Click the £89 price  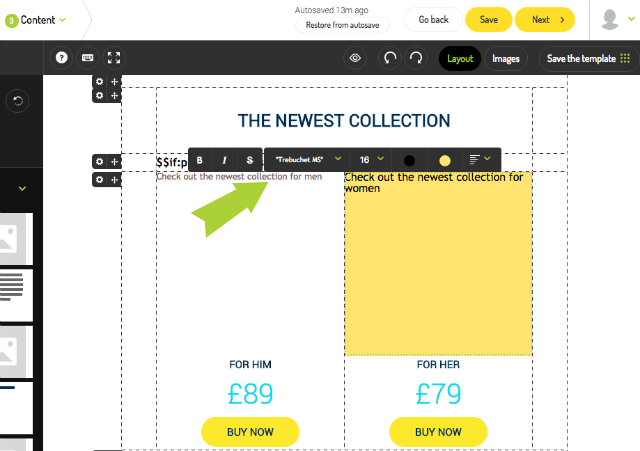250,394
